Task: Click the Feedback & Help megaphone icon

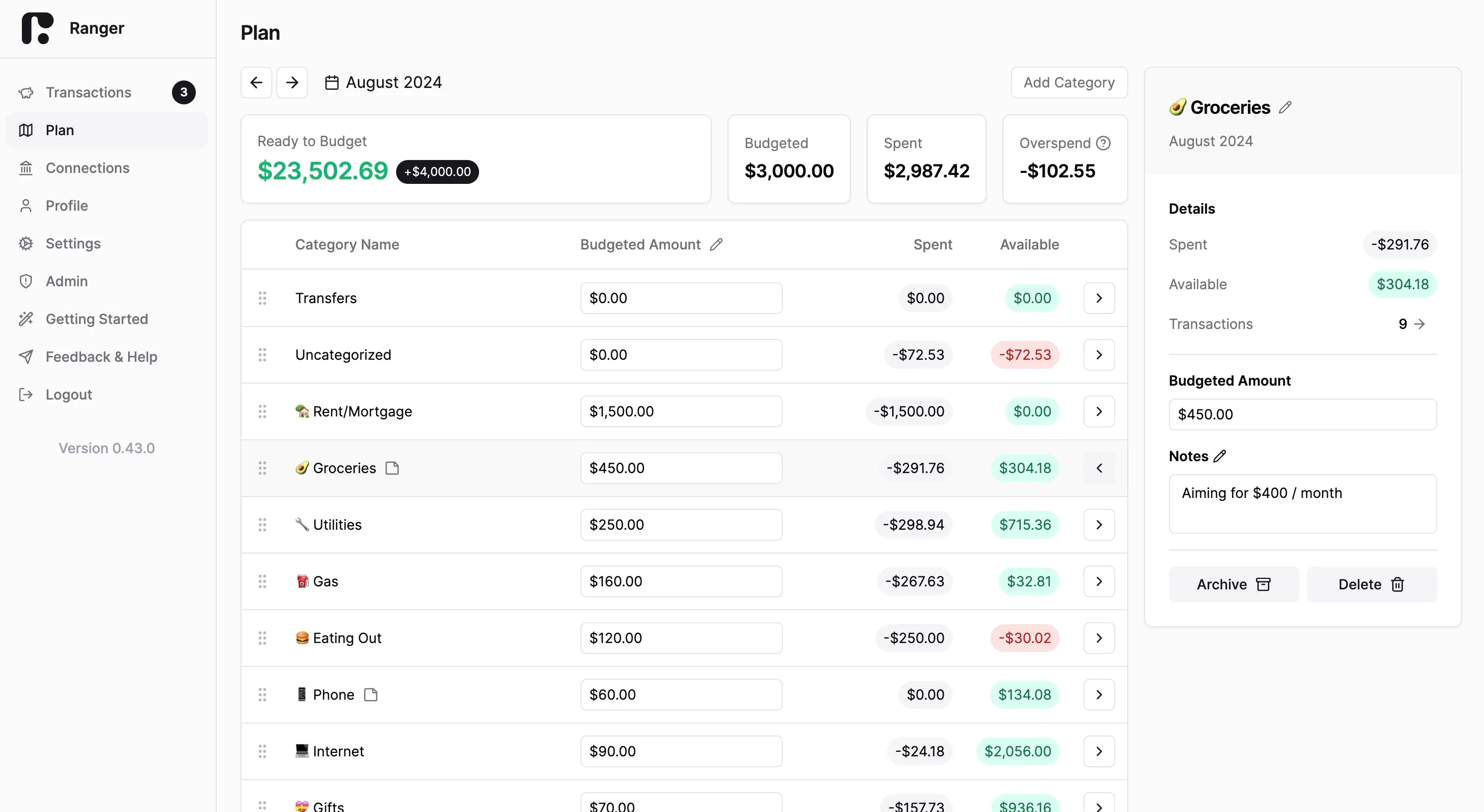Action: pos(26,356)
